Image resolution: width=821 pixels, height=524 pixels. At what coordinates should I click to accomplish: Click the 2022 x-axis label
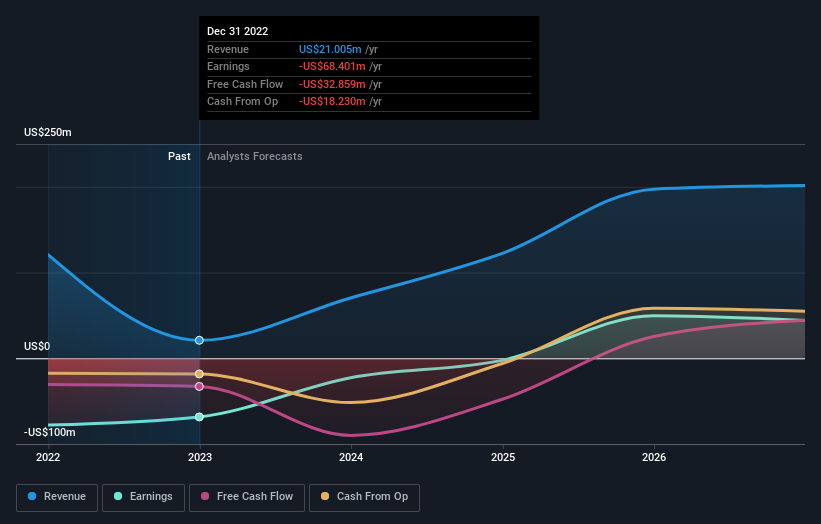coord(48,457)
